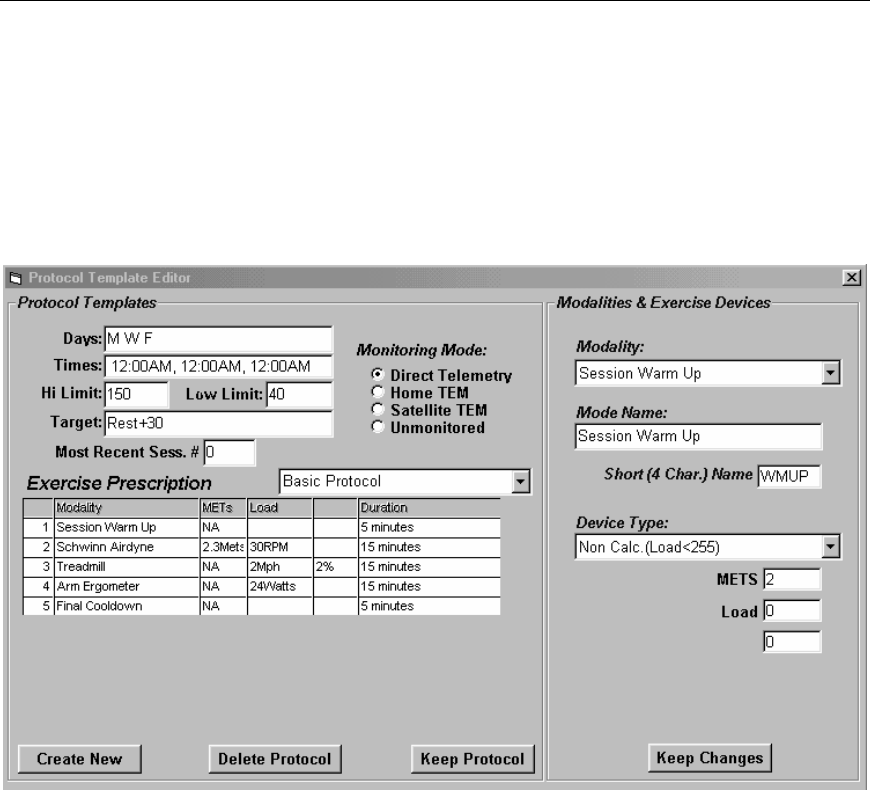870x790 pixels.
Task: Click the 2% grade cell
Action: click(336, 567)
